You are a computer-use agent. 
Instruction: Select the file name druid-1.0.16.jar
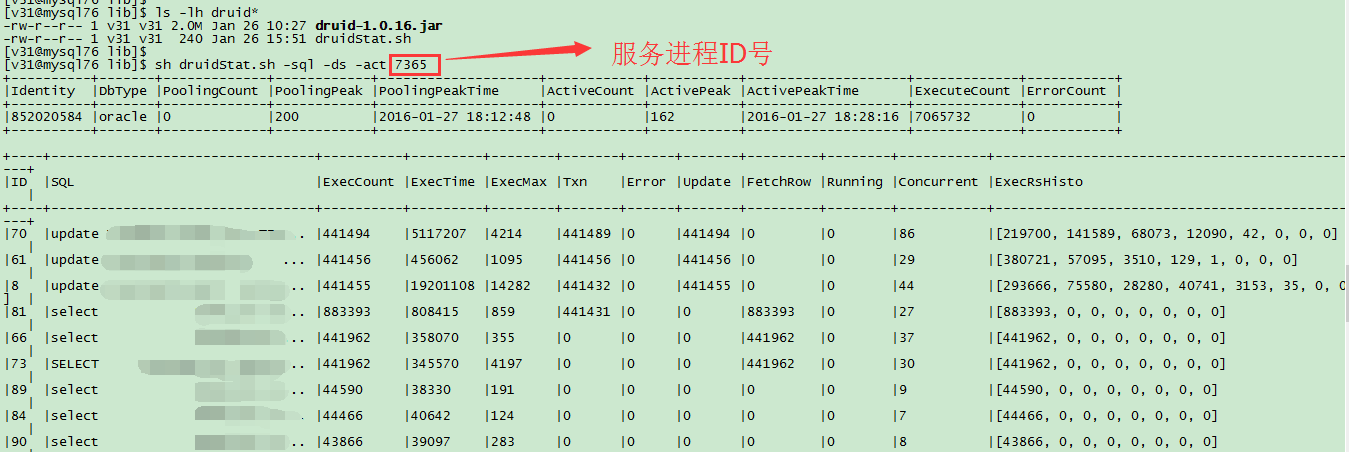pos(377,24)
